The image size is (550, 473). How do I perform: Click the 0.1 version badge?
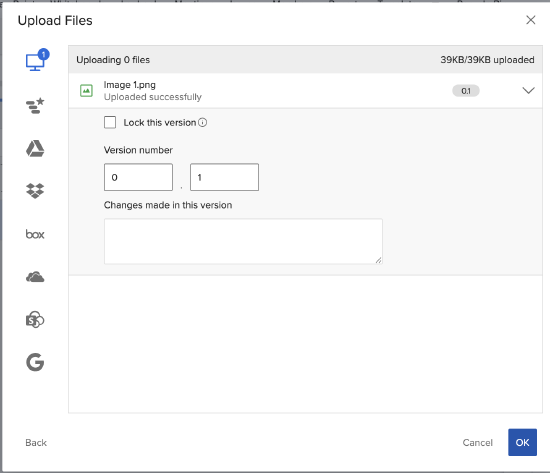tap(466, 91)
